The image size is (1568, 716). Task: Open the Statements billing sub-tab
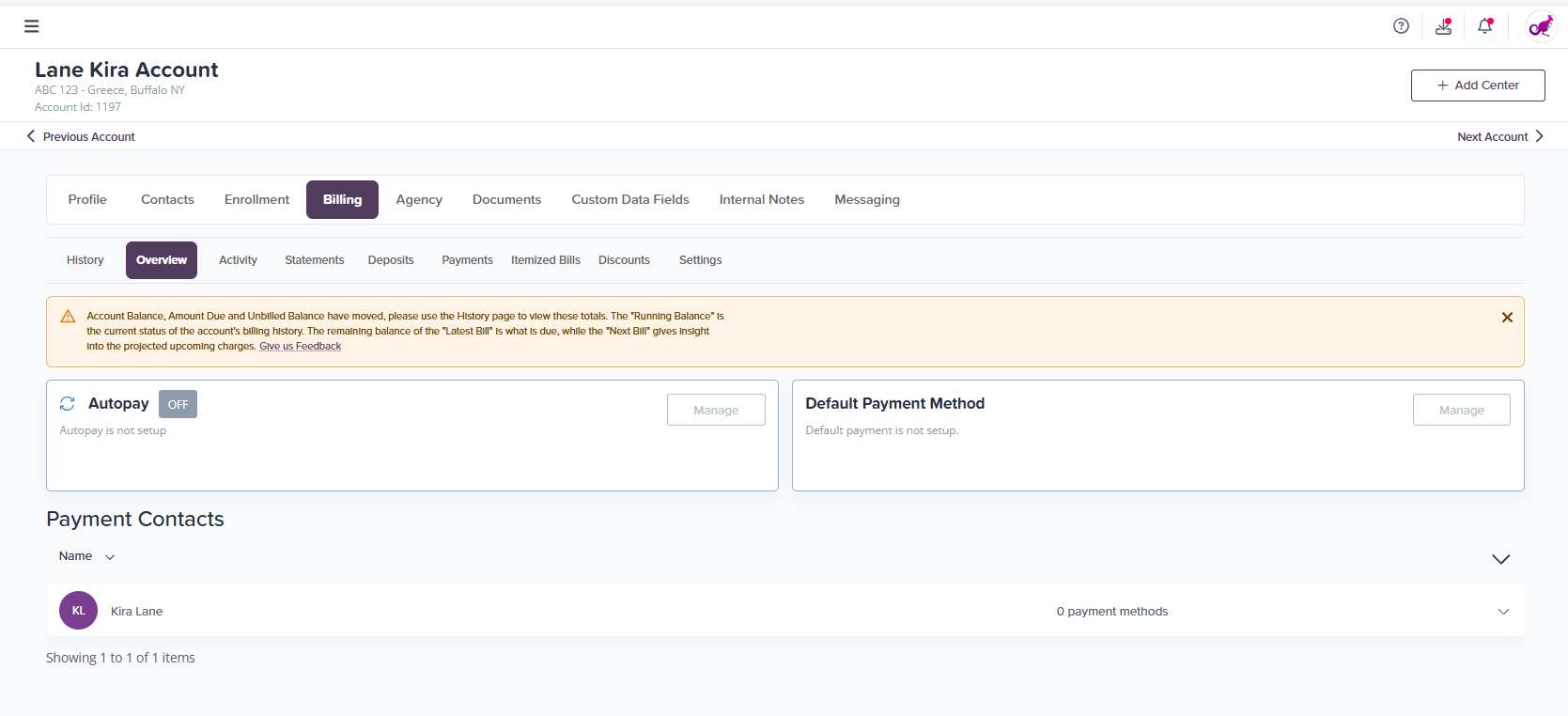[x=314, y=260]
